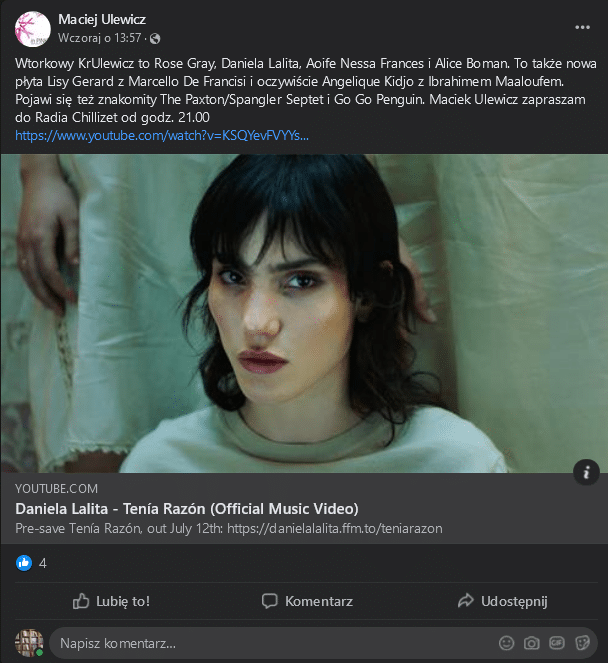The width and height of the screenshot is (608, 663).
Task: Open the emoji picker in comment box
Action: pyautogui.click(x=506, y=643)
